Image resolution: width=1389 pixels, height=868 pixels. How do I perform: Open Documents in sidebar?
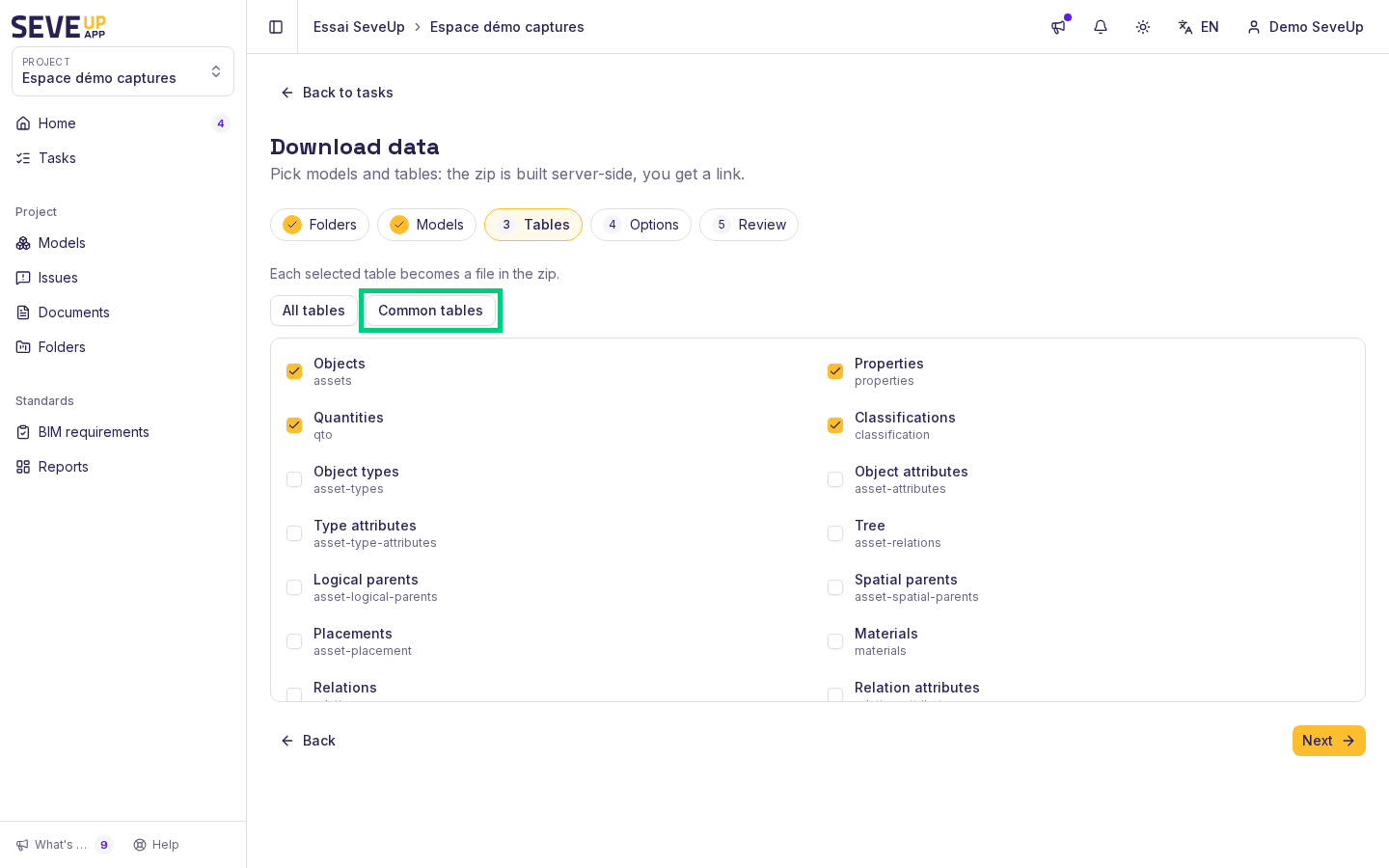tap(123, 312)
